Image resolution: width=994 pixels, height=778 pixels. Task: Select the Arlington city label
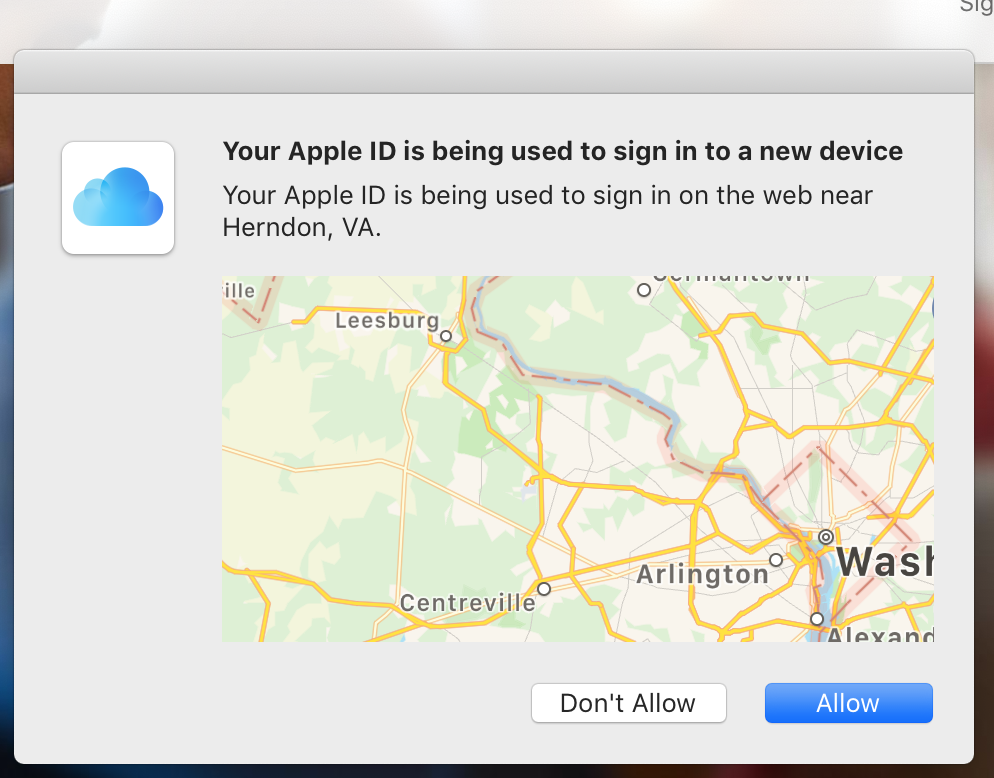point(703,575)
